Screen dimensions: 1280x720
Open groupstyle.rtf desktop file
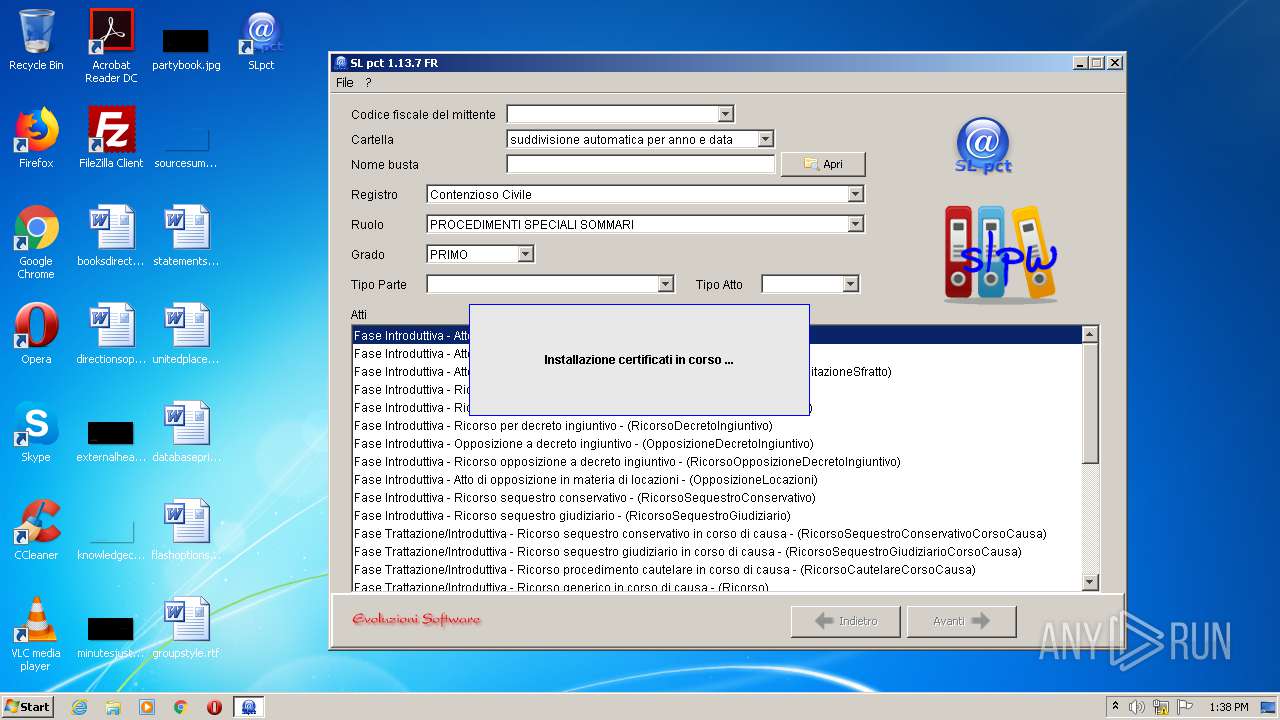[x=186, y=628]
